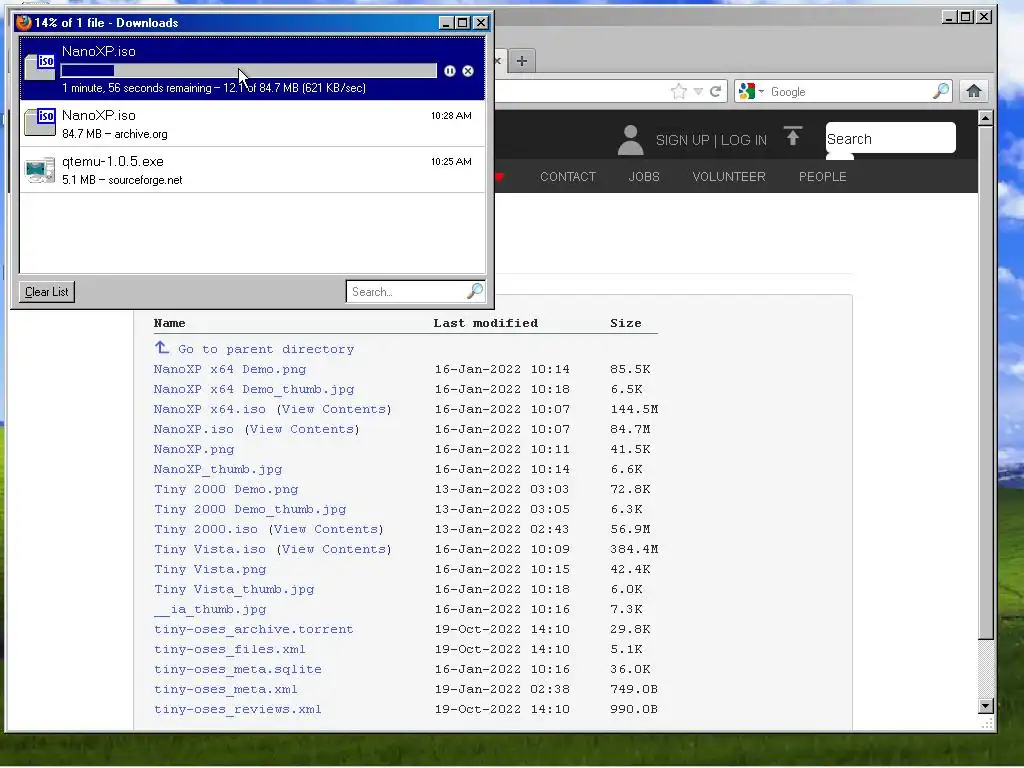Download the NanoXP.iso file link
Viewport: 1024px width, 768px height.
(193, 429)
